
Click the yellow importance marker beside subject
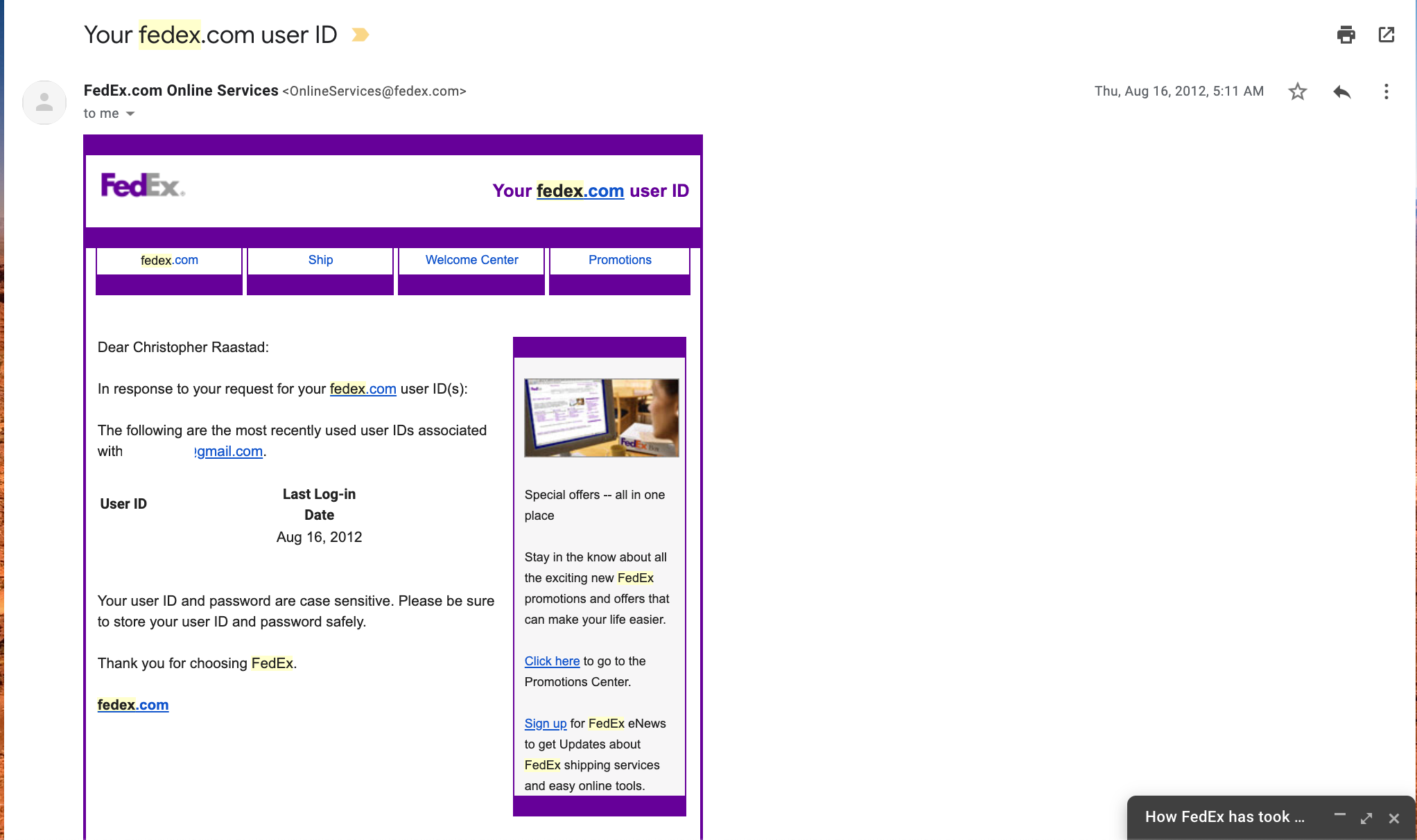[360, 35]
